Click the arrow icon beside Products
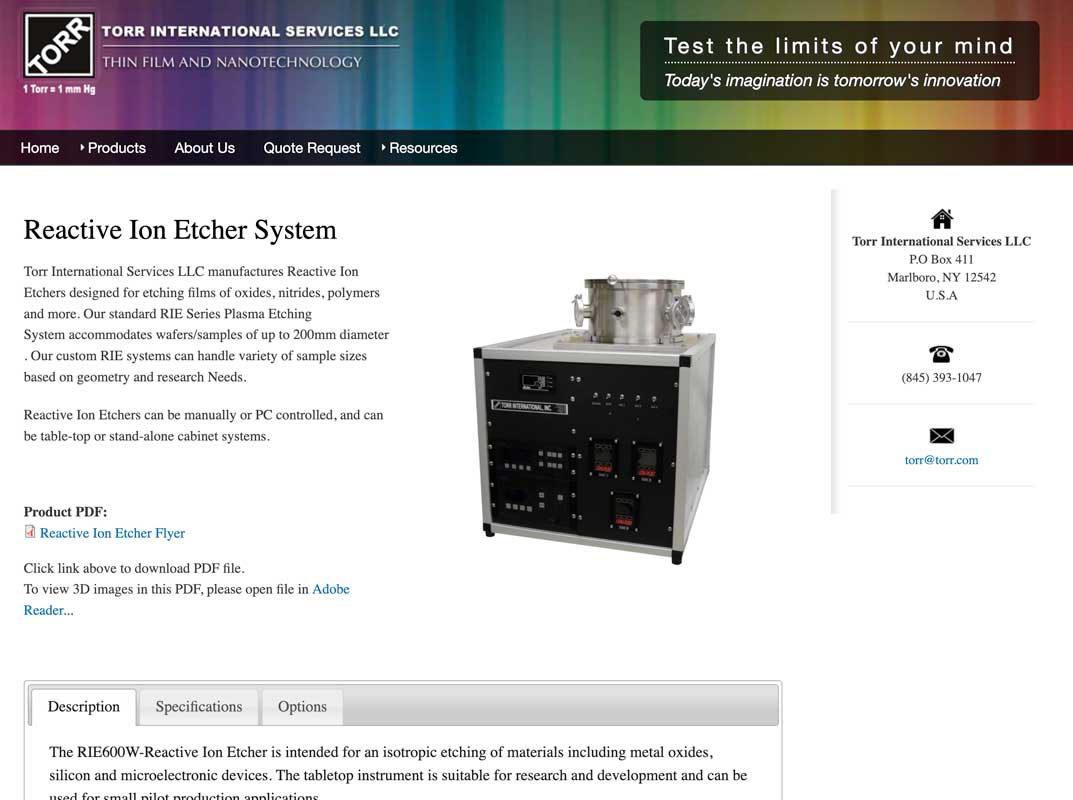 tap(84, 147)
